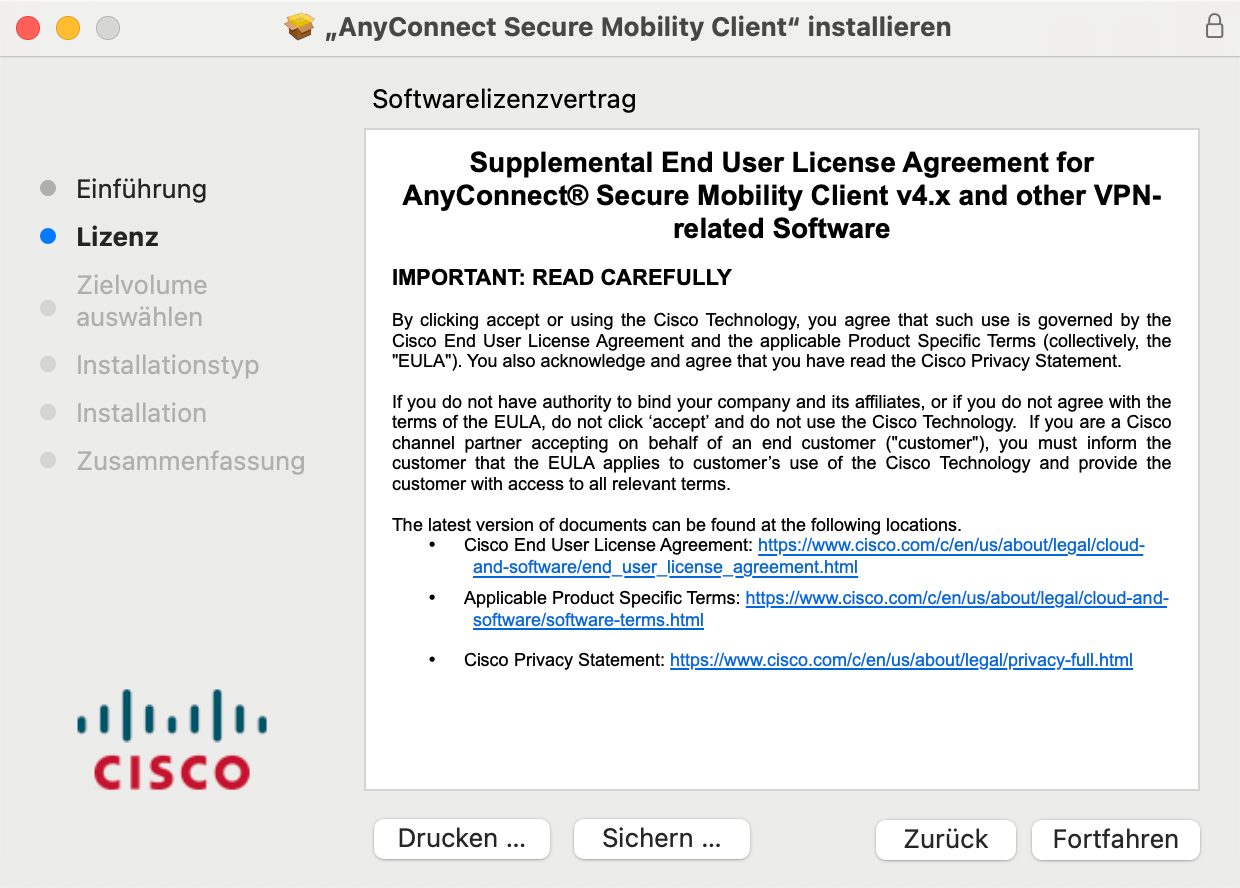Open the Cisco End User License Agreement link
Viewport: 1240px width, 888px height.
809,557
